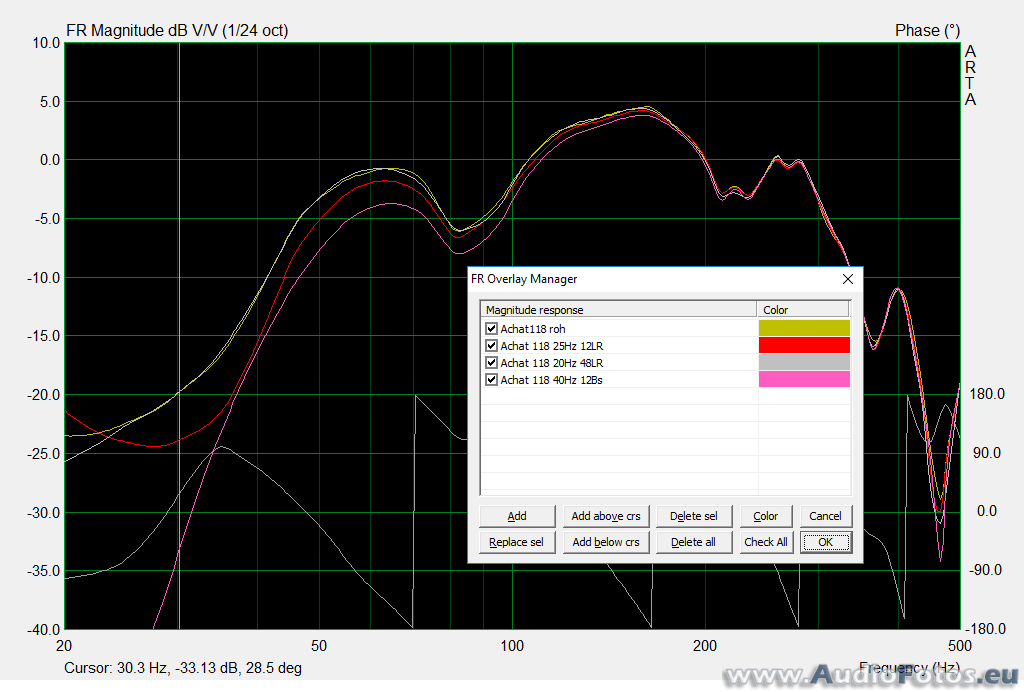Click the Cursor readout text below graph
This screenshot has height=692, width=1024.
183,668
